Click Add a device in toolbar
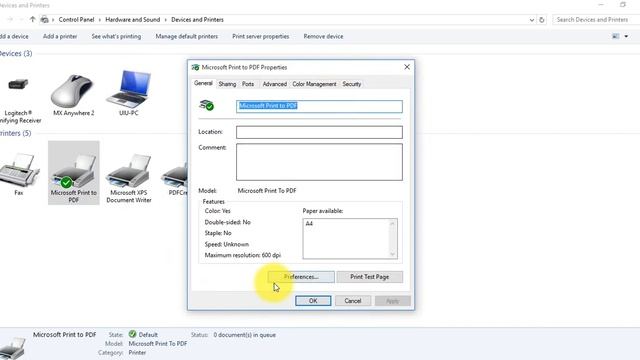The image size is (640, 360). [x=14, y=36]
